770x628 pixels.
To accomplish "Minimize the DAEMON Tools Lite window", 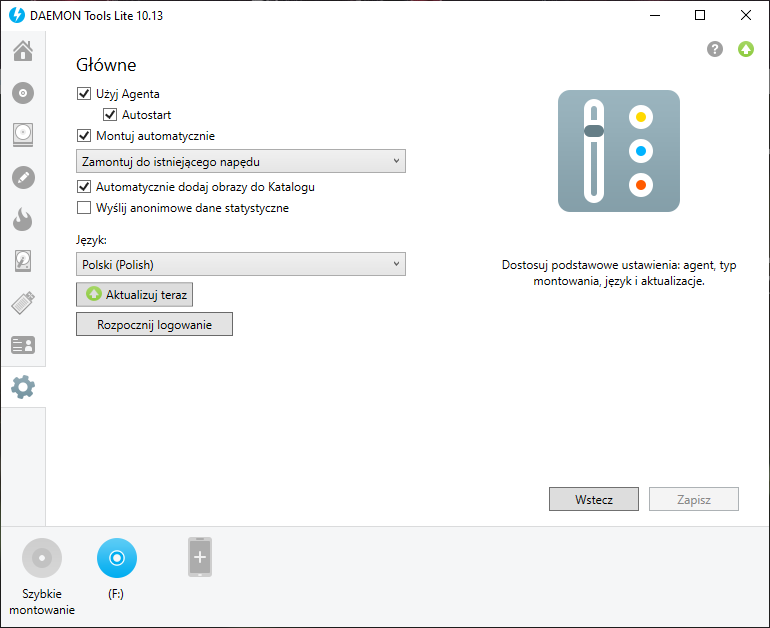I will click(x=655, y=15).
